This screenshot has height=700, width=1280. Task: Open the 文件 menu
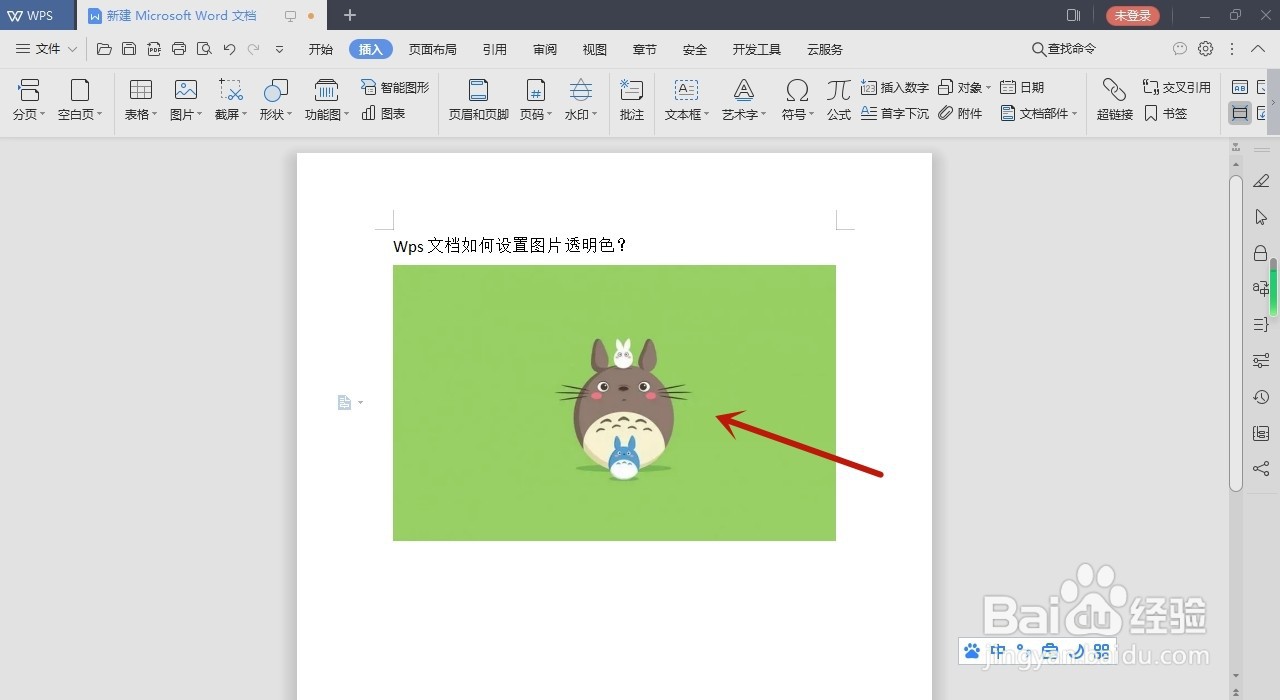[46, 49]
